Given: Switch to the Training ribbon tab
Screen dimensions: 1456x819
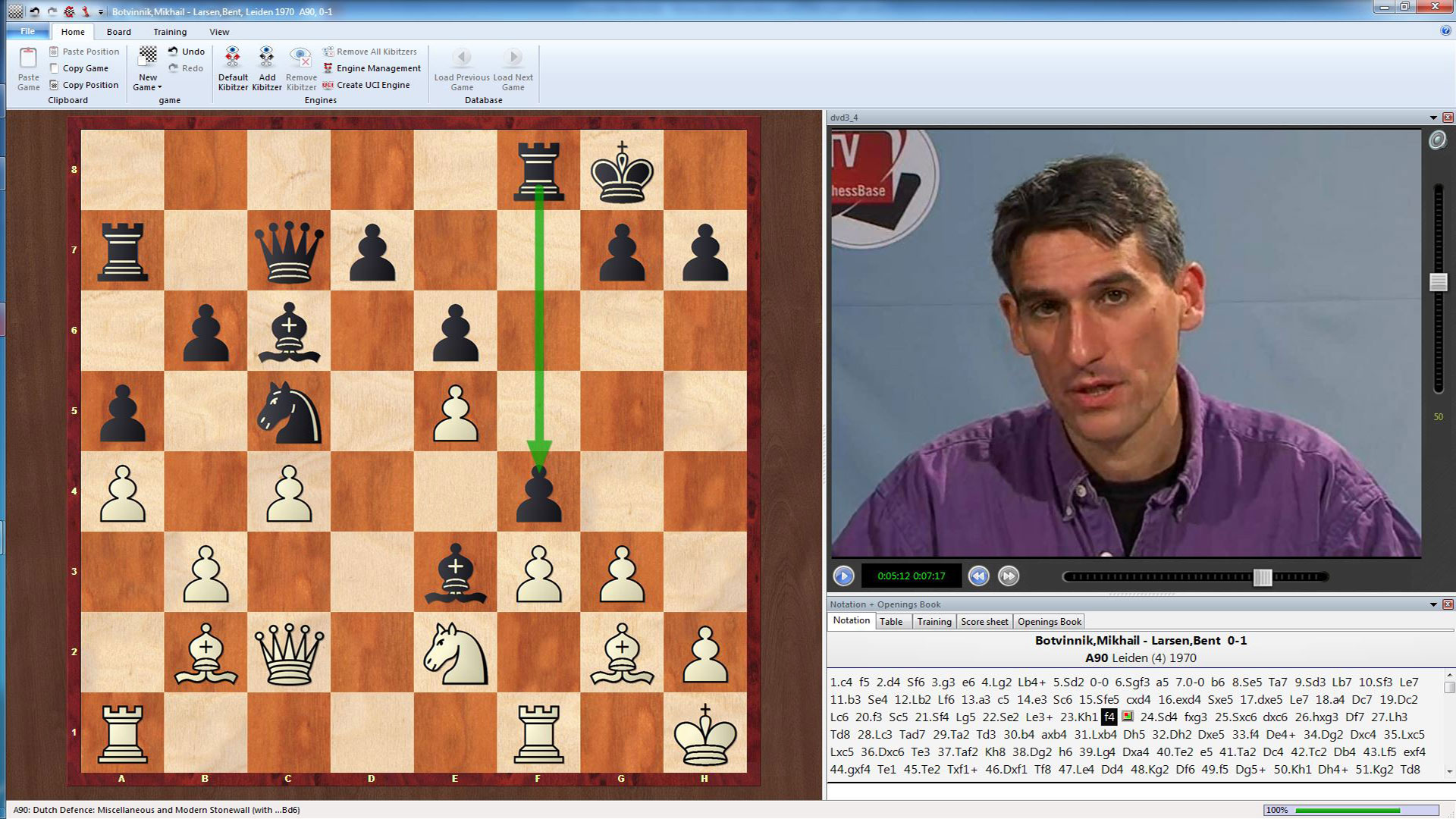Looking at the screenshot, I should [x=169, y=31].
